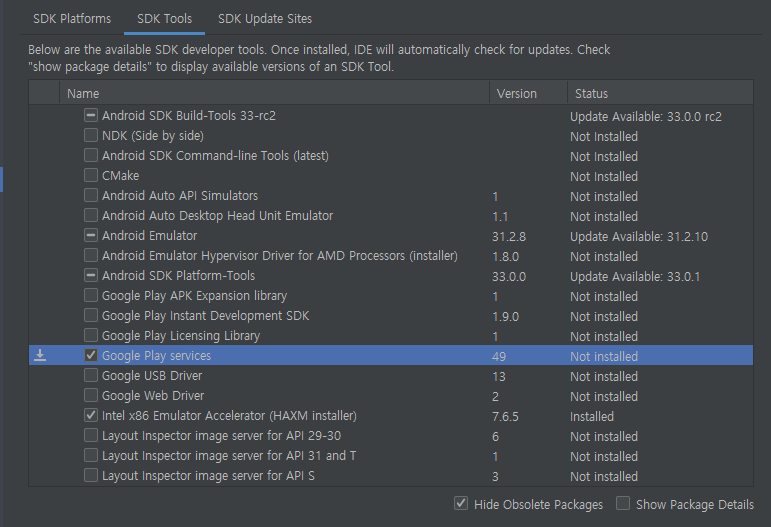Image resolution: width=771 pixels, height=527 pixels.
Task: Check Android Auto Desktop Head Unit Emulator box
Action: 90,215
